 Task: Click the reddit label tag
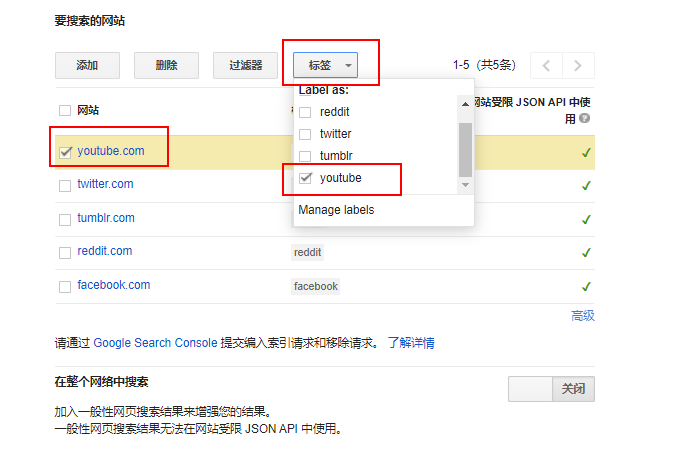[x=307, y=252]
